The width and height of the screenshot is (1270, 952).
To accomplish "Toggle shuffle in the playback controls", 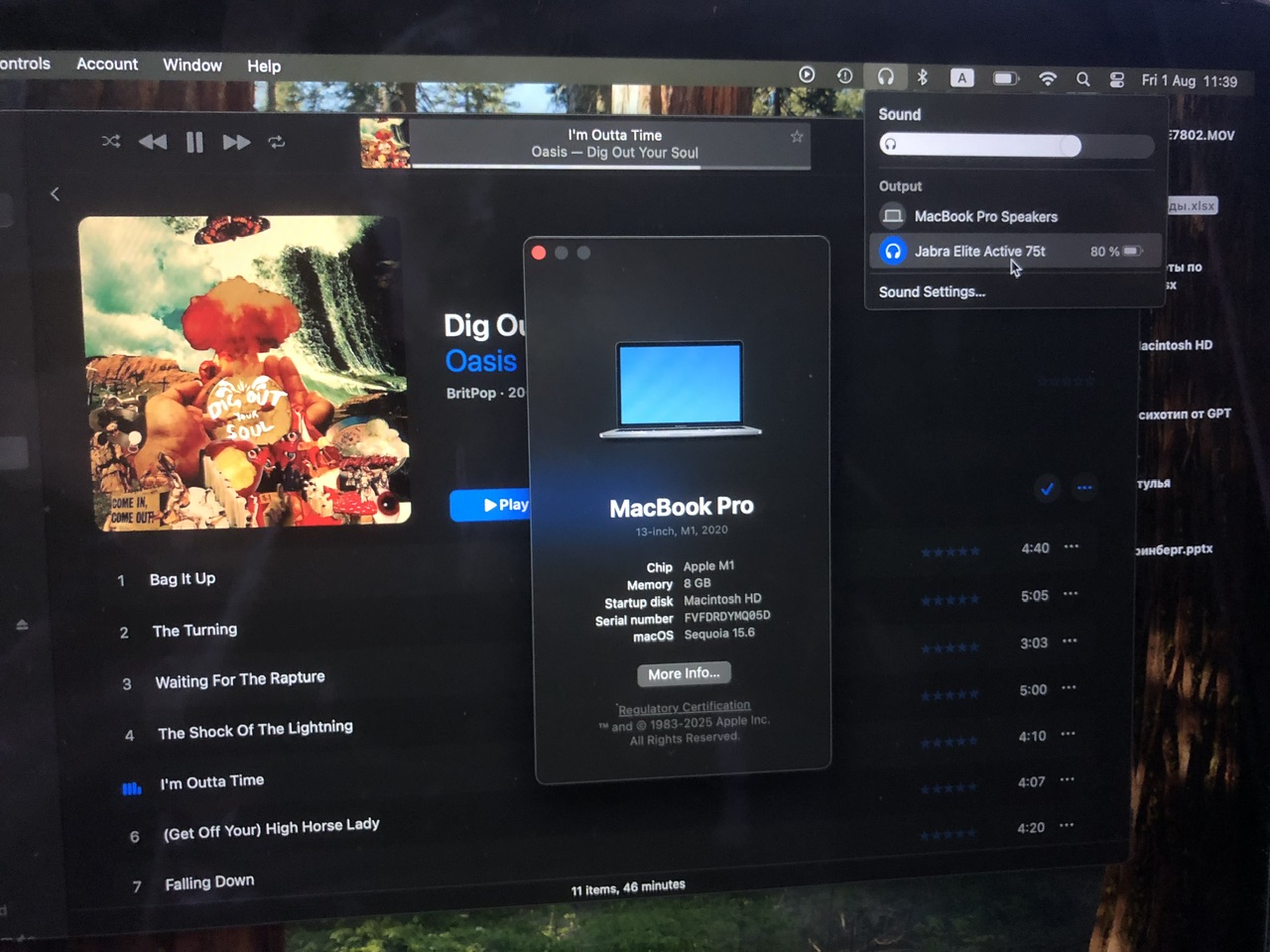I will tap(111, 142).
